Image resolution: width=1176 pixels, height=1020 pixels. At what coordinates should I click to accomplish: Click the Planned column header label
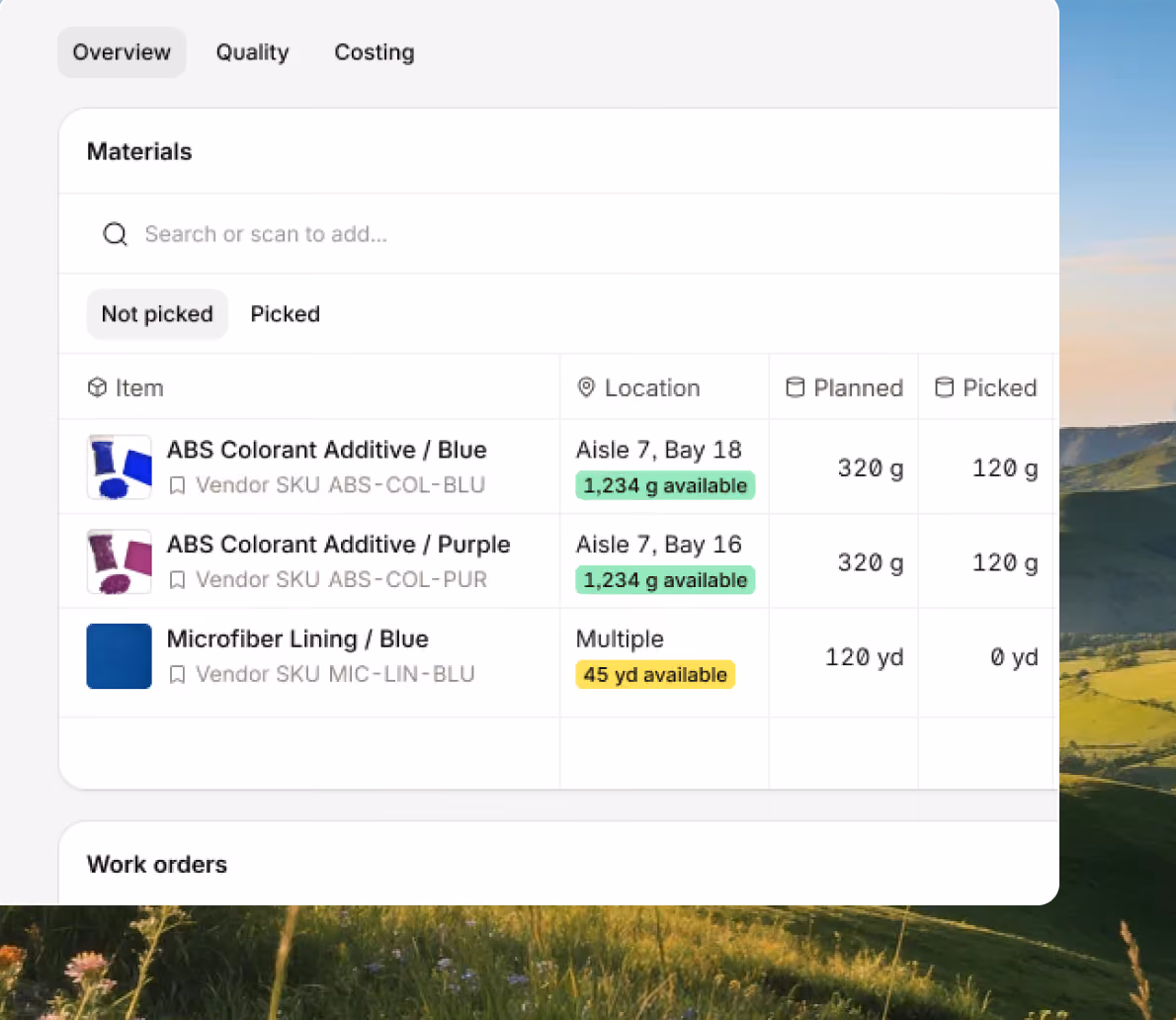point(859,387)
